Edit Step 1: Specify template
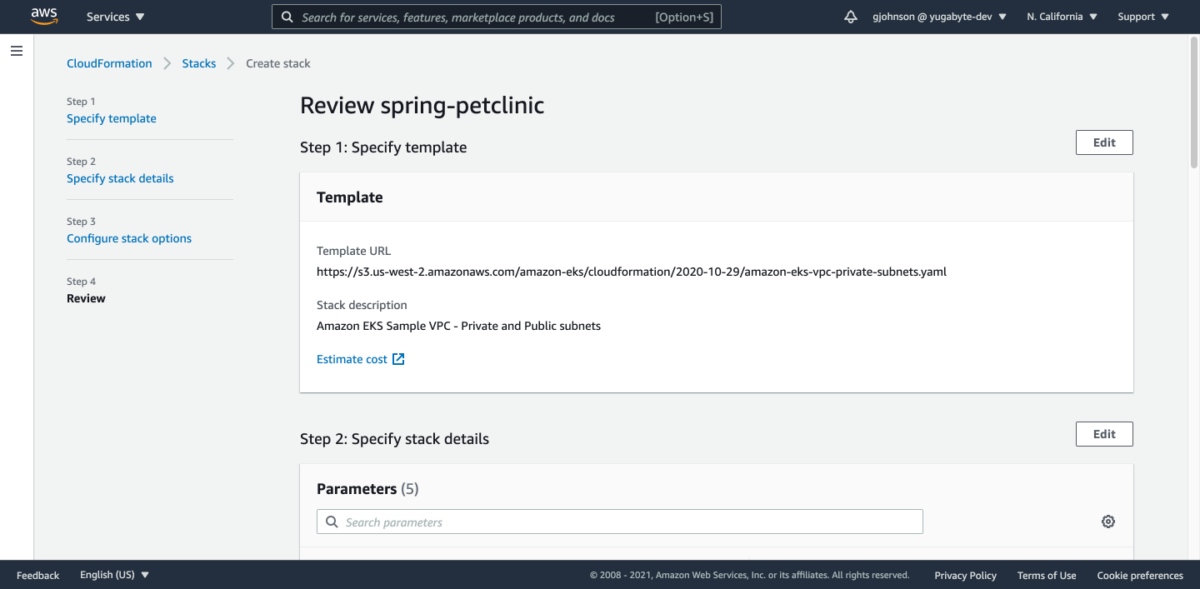 [x=1104, y=142]
